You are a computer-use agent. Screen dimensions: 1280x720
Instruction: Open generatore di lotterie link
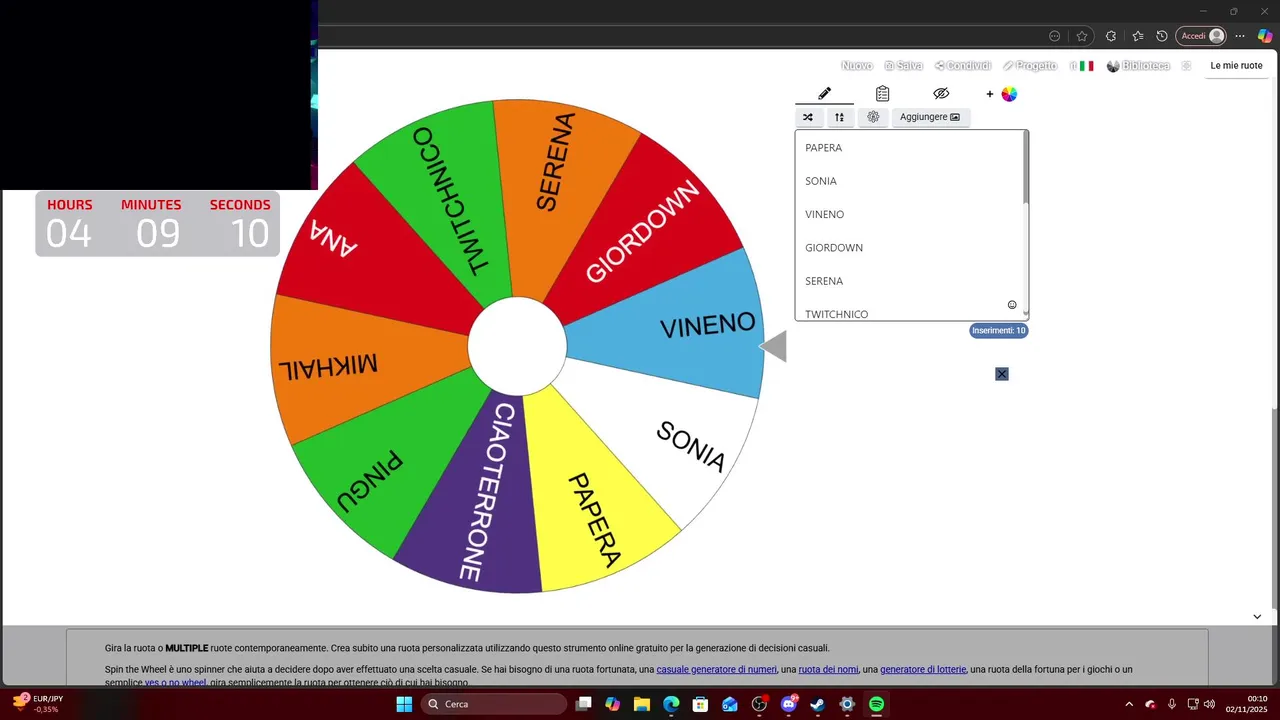point(923,670)
